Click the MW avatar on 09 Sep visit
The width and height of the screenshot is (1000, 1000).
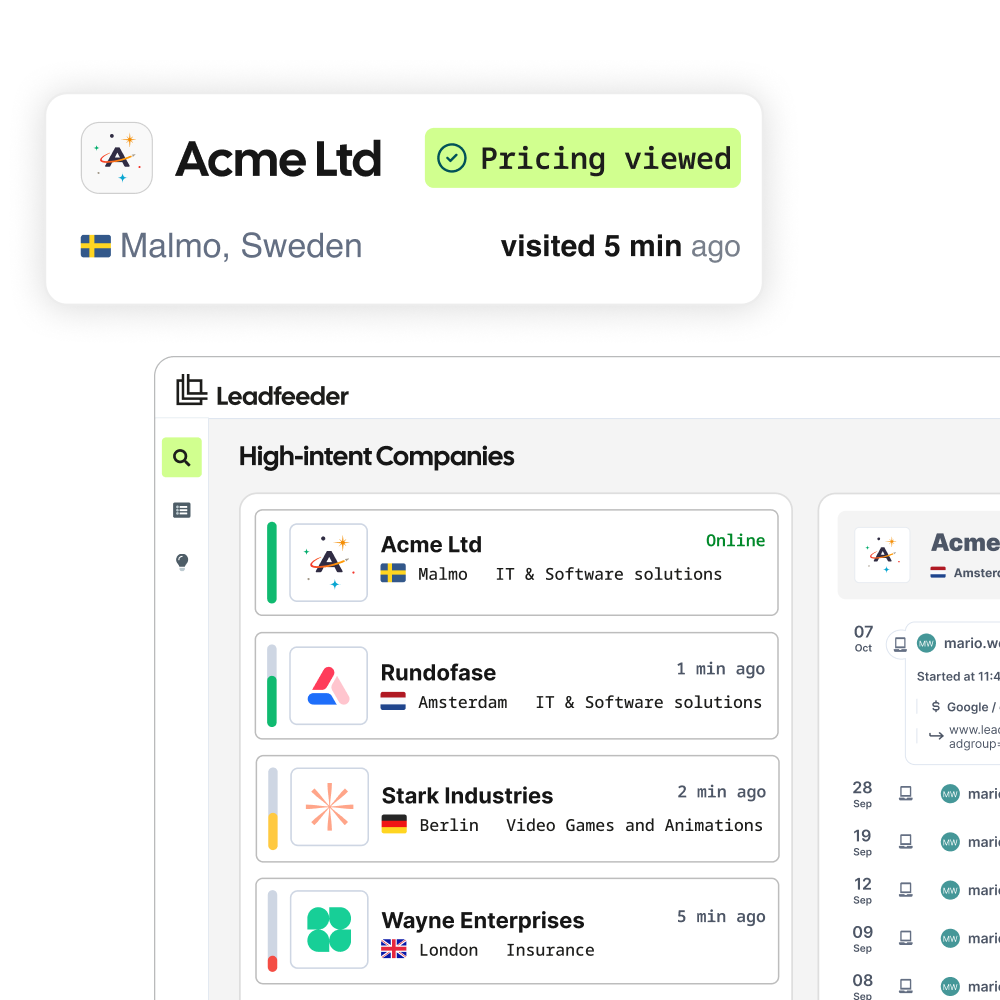tap(950, 939)
